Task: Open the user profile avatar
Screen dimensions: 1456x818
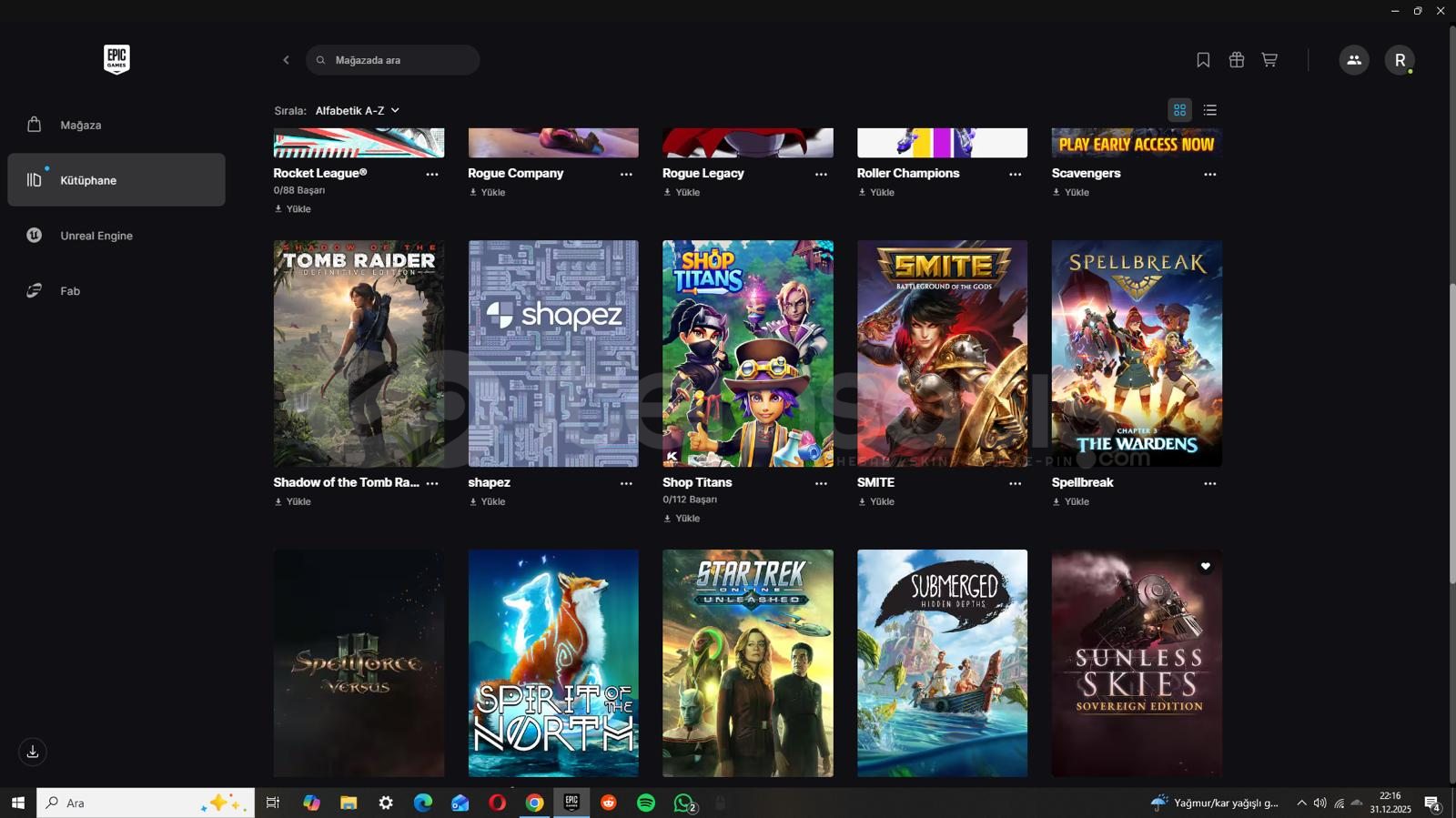Action: (1399, 60)
